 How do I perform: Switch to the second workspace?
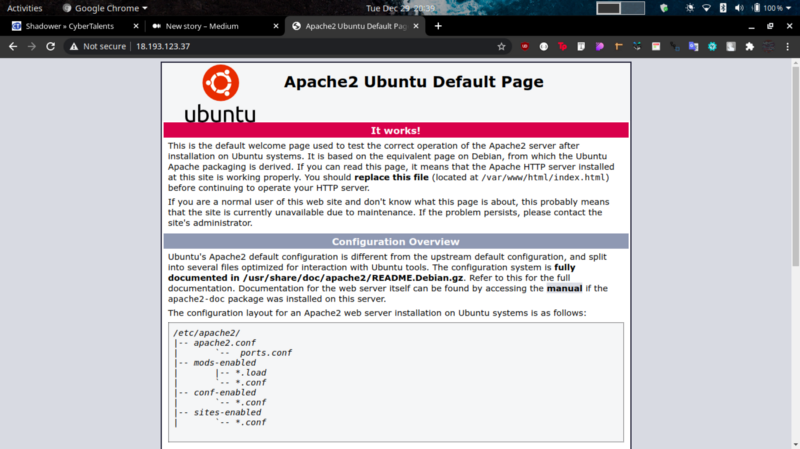633,8
